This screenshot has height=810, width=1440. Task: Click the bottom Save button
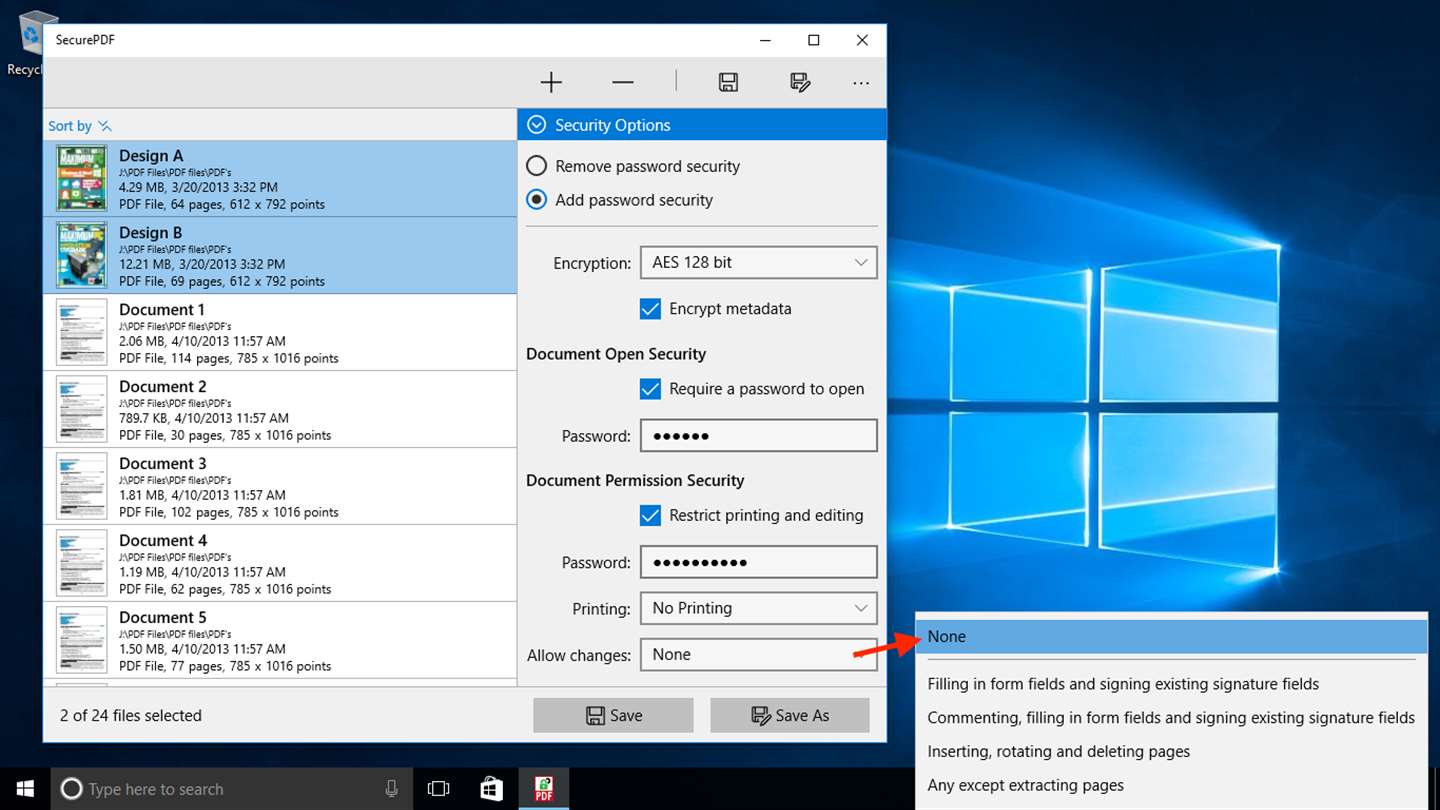pos(613,715)
